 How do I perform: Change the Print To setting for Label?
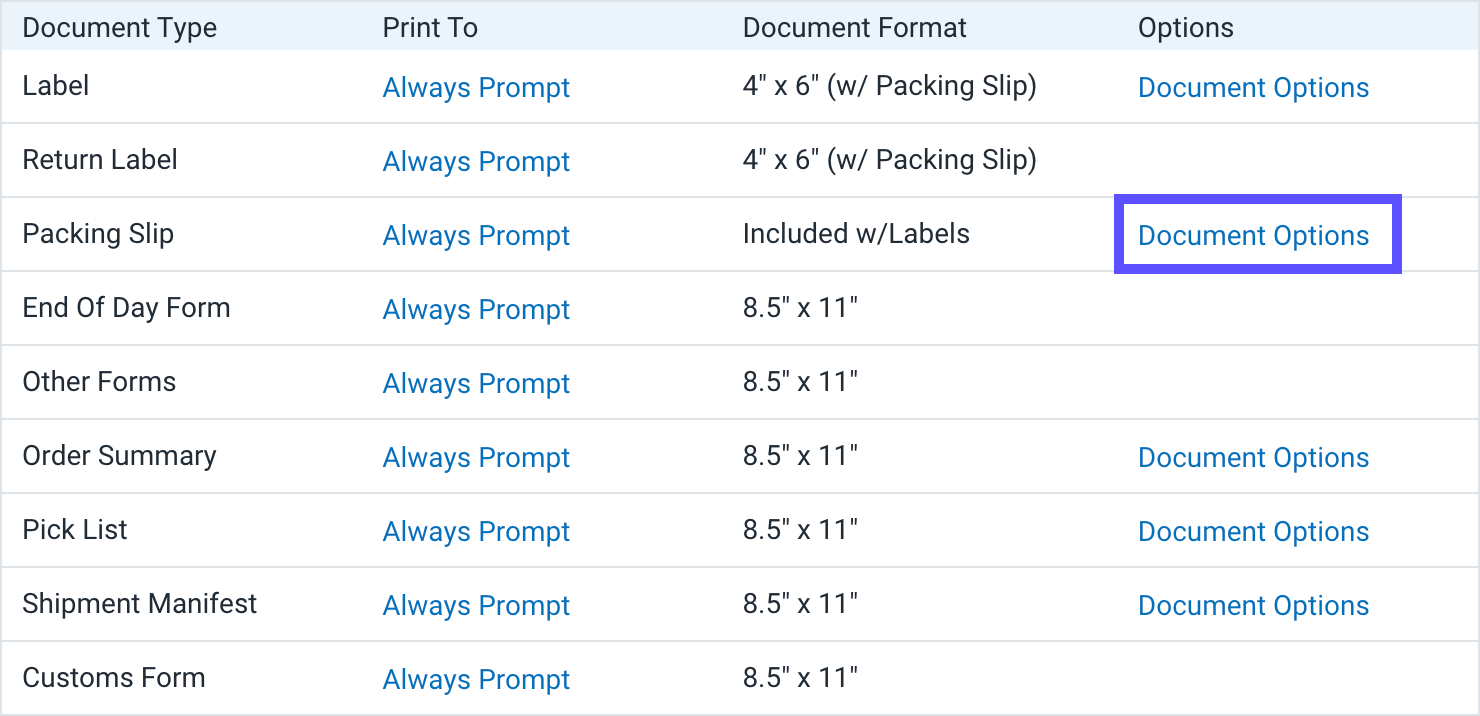coord(476,88)
